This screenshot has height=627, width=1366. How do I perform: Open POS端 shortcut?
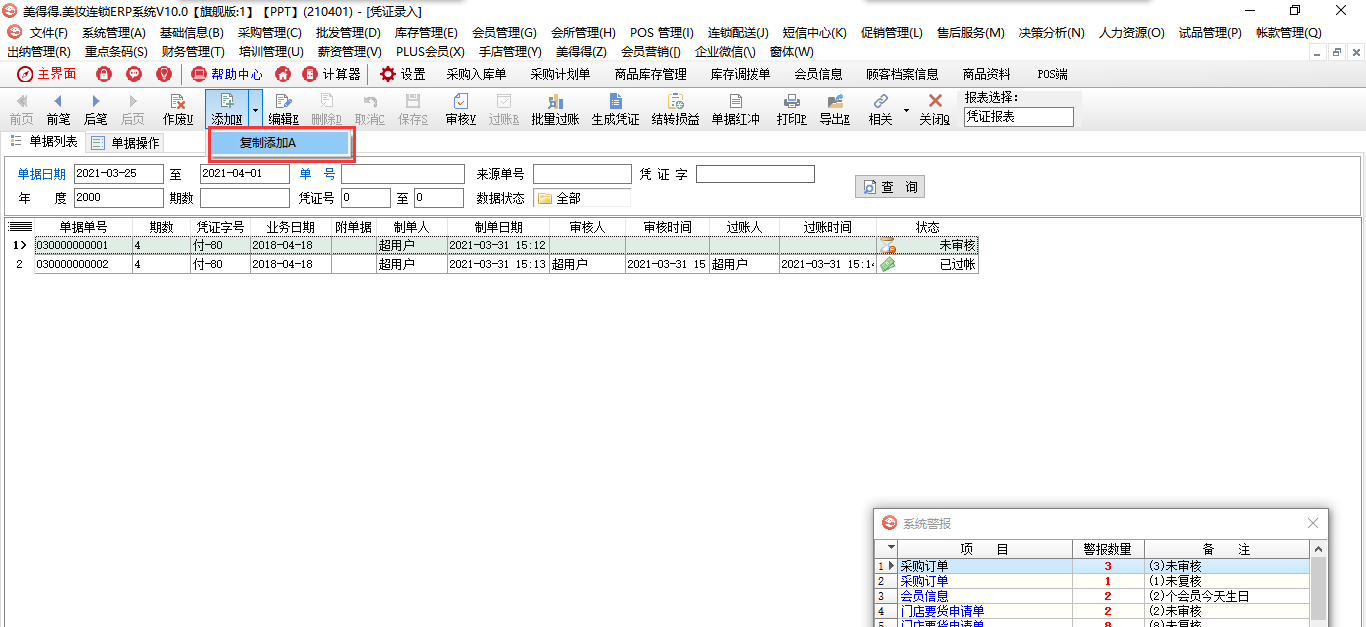pos(1052,74)
